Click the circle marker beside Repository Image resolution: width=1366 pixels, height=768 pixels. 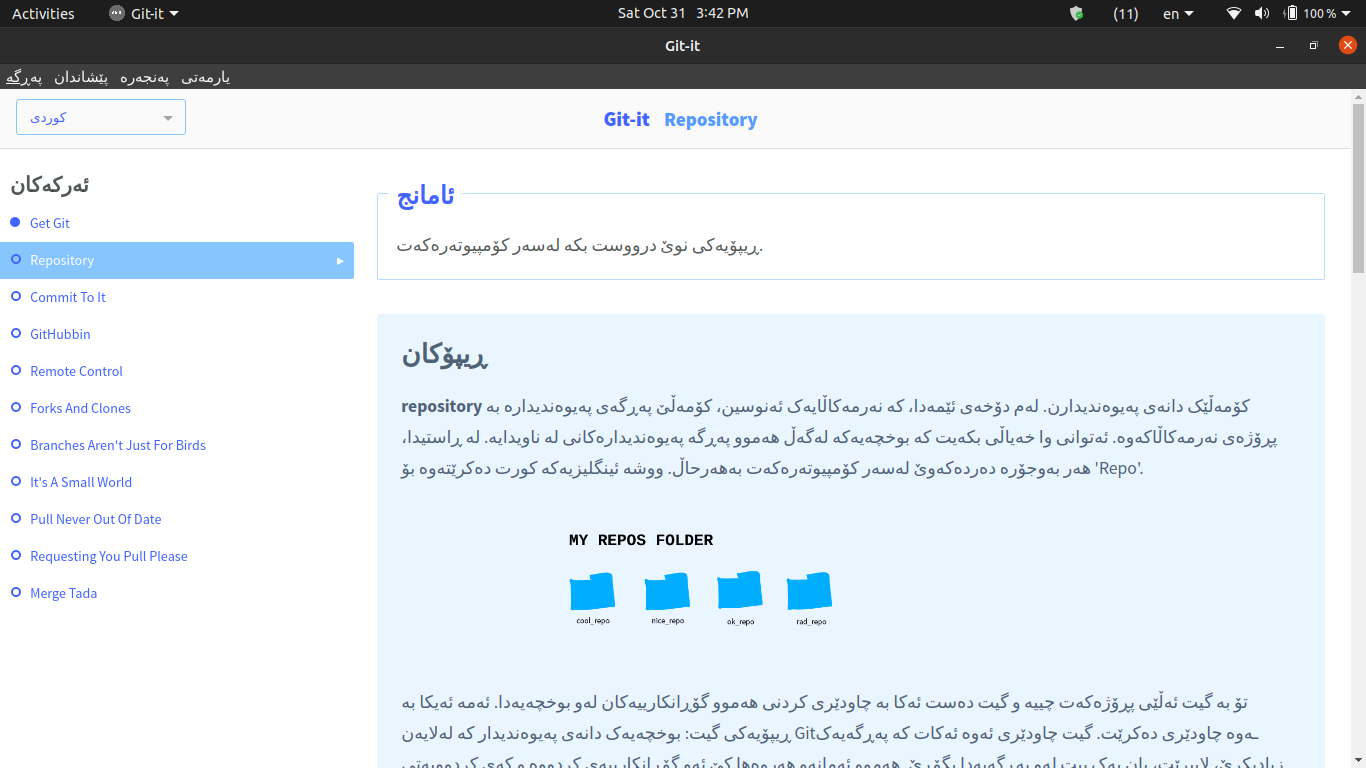(15, 259)
